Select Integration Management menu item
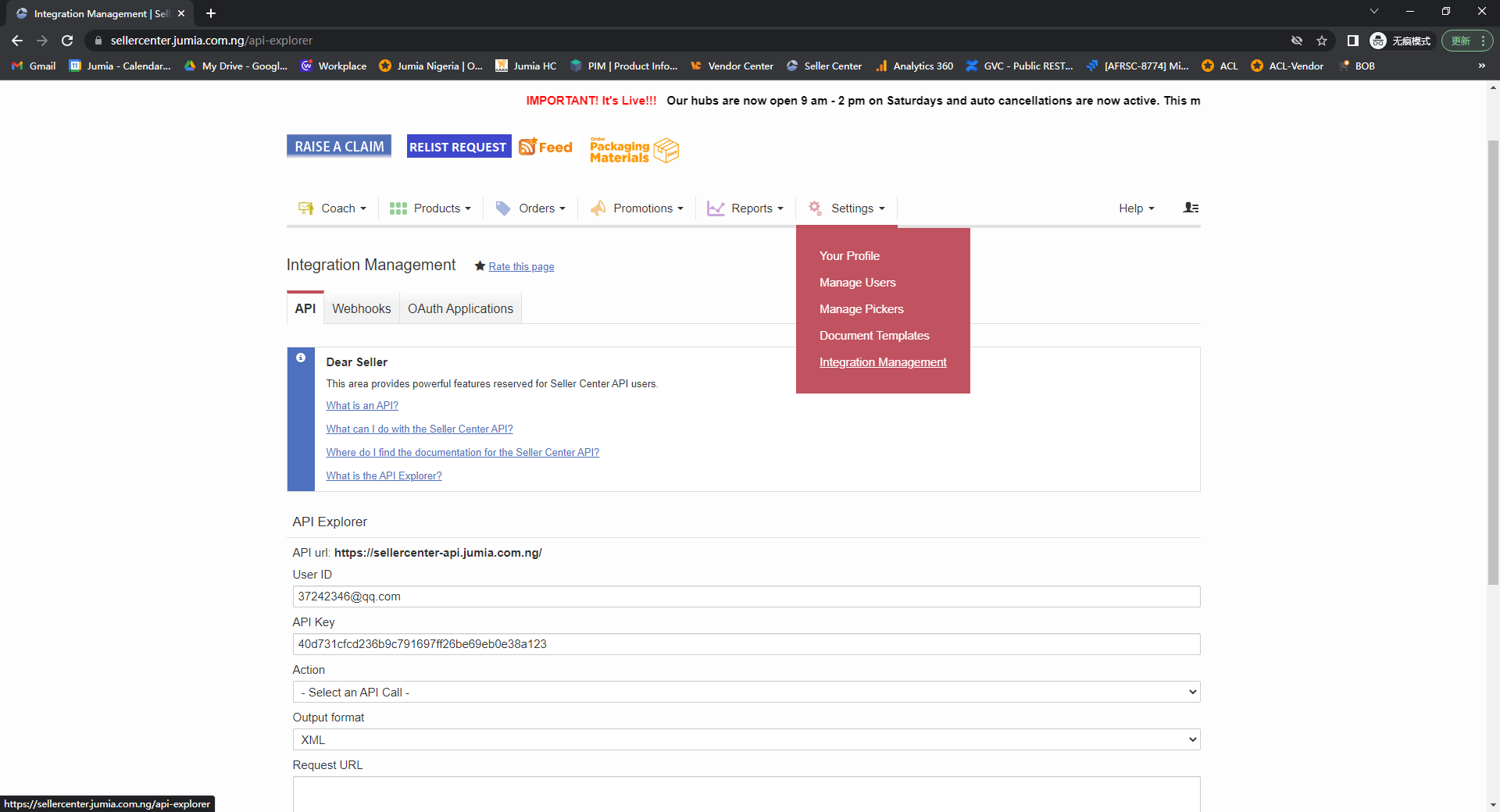The height and width of the screenshot is (812, 1500). tap(883, 362)
